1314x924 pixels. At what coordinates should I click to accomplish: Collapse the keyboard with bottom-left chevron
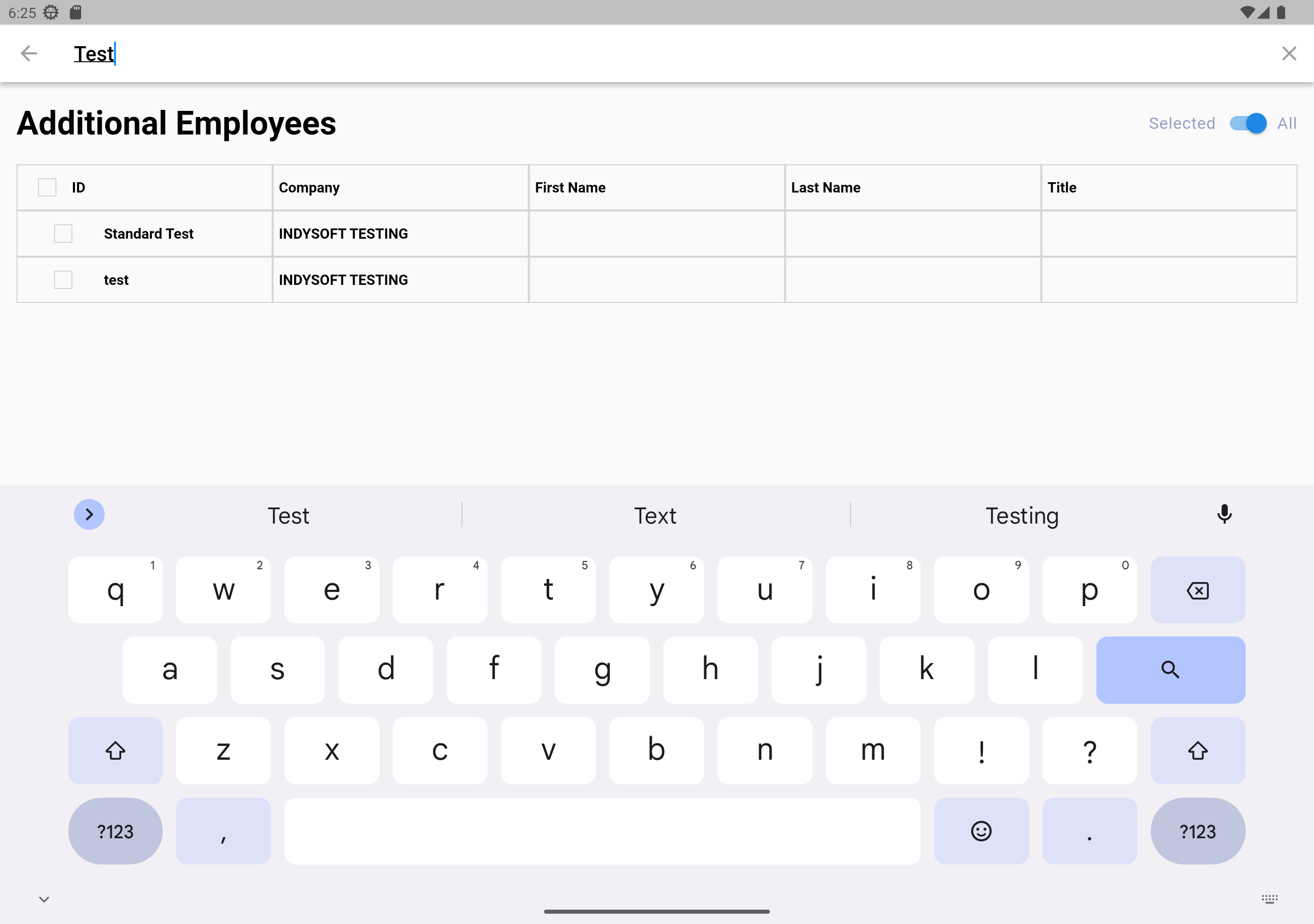(x=44, y=899)
